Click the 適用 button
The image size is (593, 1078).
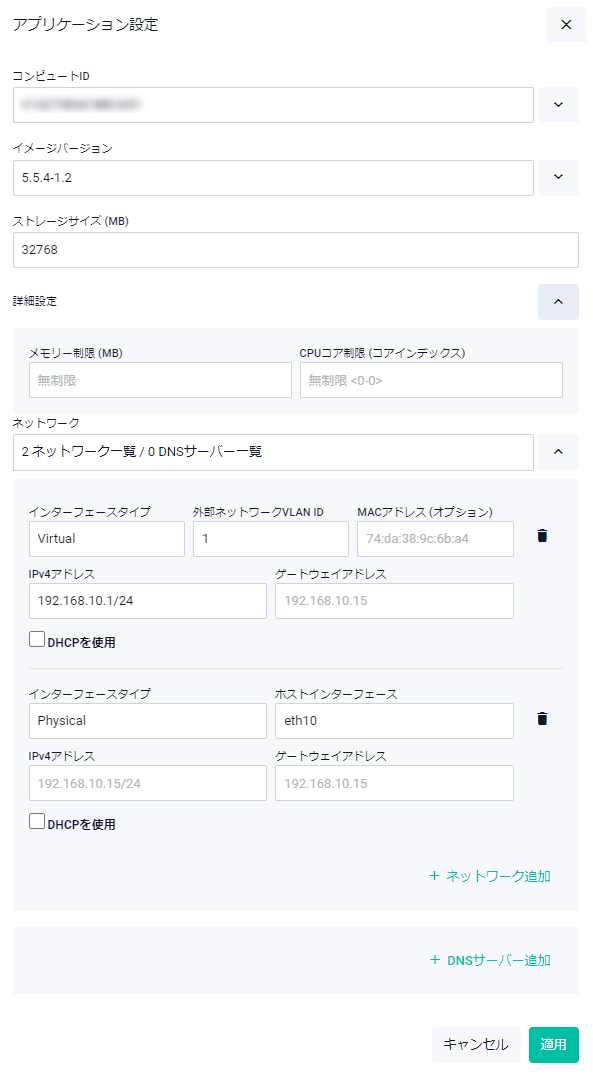point(553,1044)
